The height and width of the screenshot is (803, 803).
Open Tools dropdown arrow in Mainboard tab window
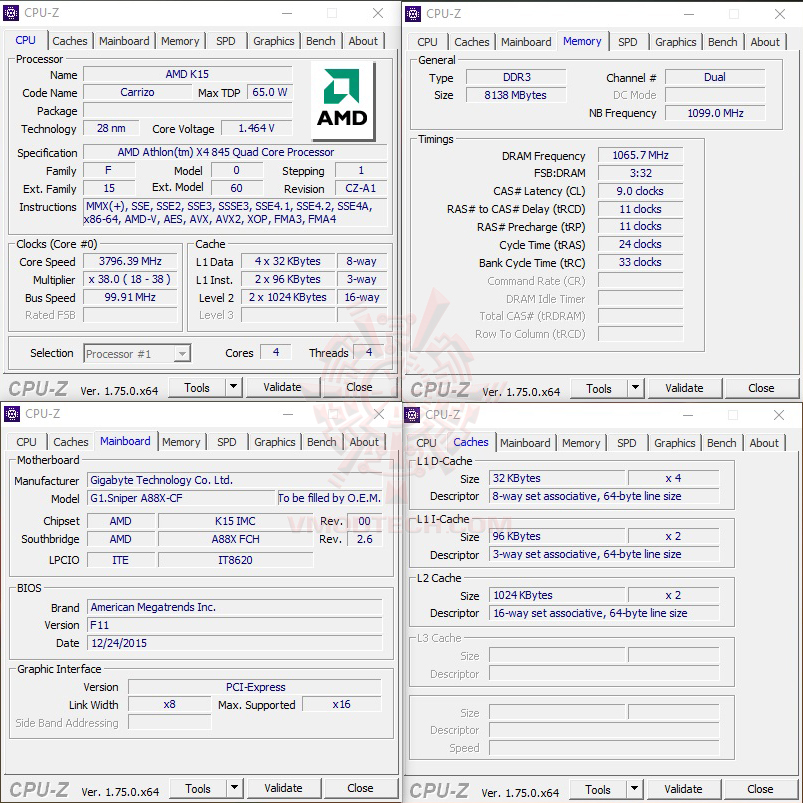235,788
